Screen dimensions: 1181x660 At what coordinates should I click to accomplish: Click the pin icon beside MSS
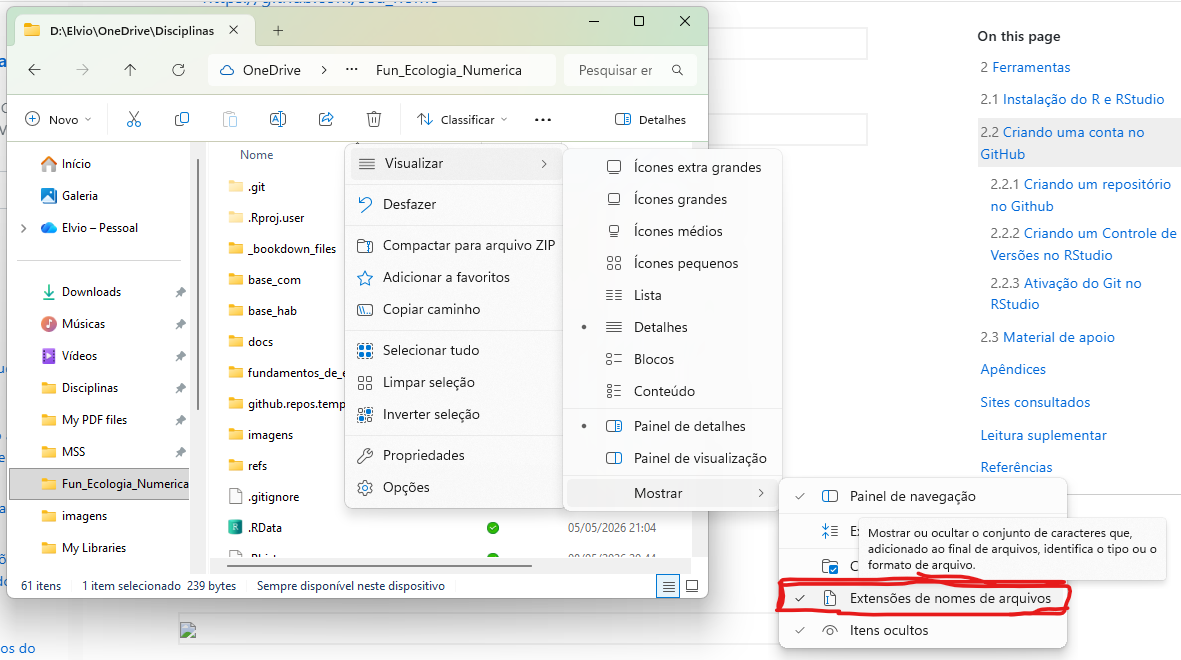click(180, 452)
